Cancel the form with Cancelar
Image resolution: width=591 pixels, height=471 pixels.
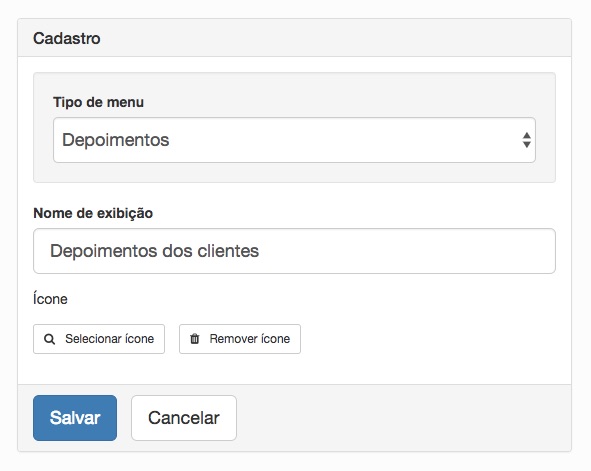pos(184,418)
